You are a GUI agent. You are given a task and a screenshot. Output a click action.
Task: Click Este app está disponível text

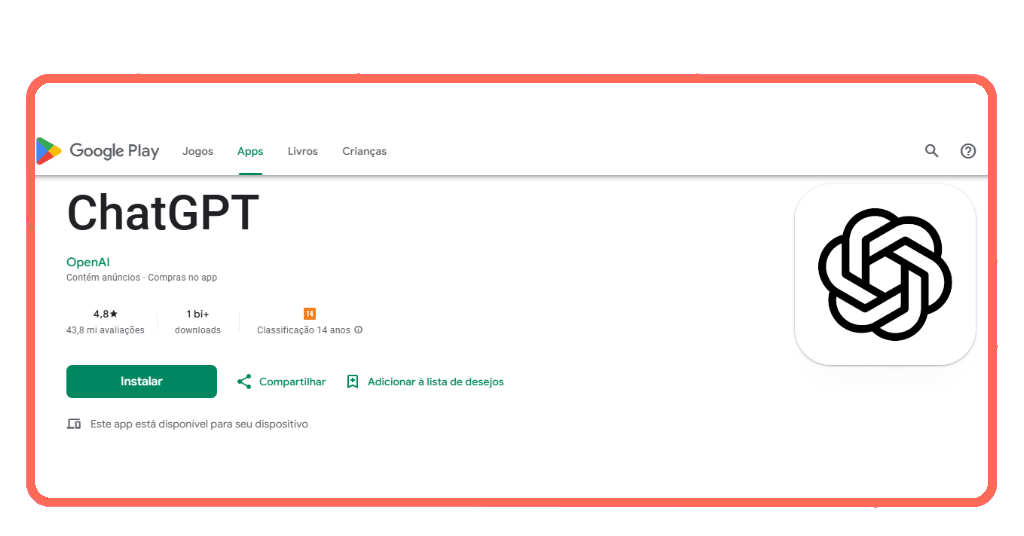click(199, 424)
